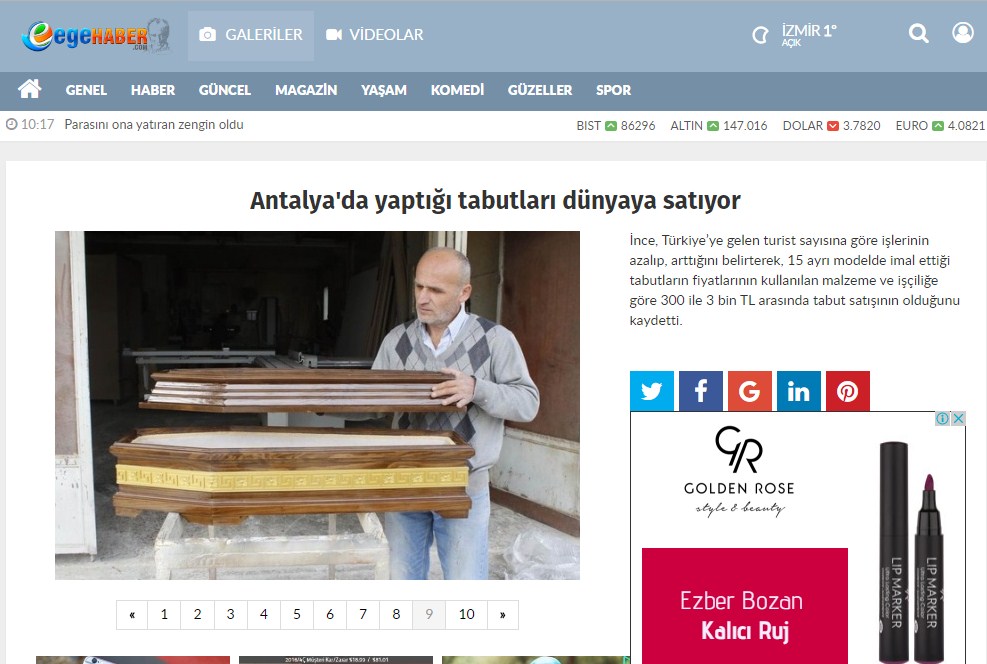Share article on Facebook
Viewport: 987px width, 664px height.
tap(701, 391)
